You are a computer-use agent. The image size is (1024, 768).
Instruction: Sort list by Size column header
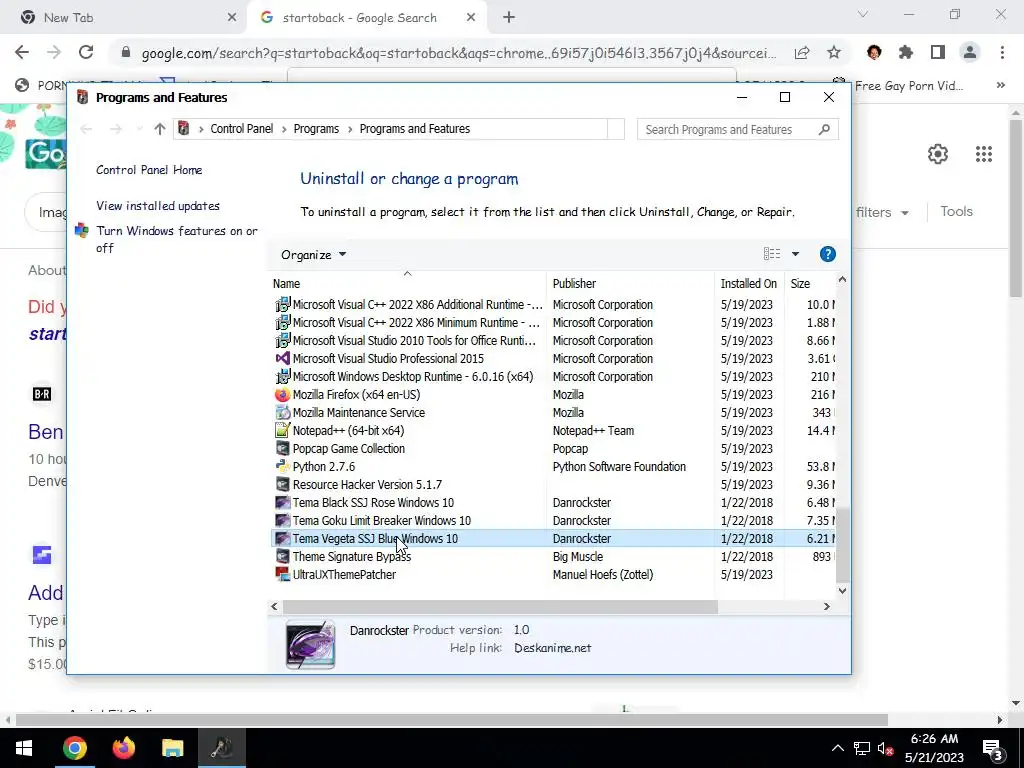coord(810,283)
